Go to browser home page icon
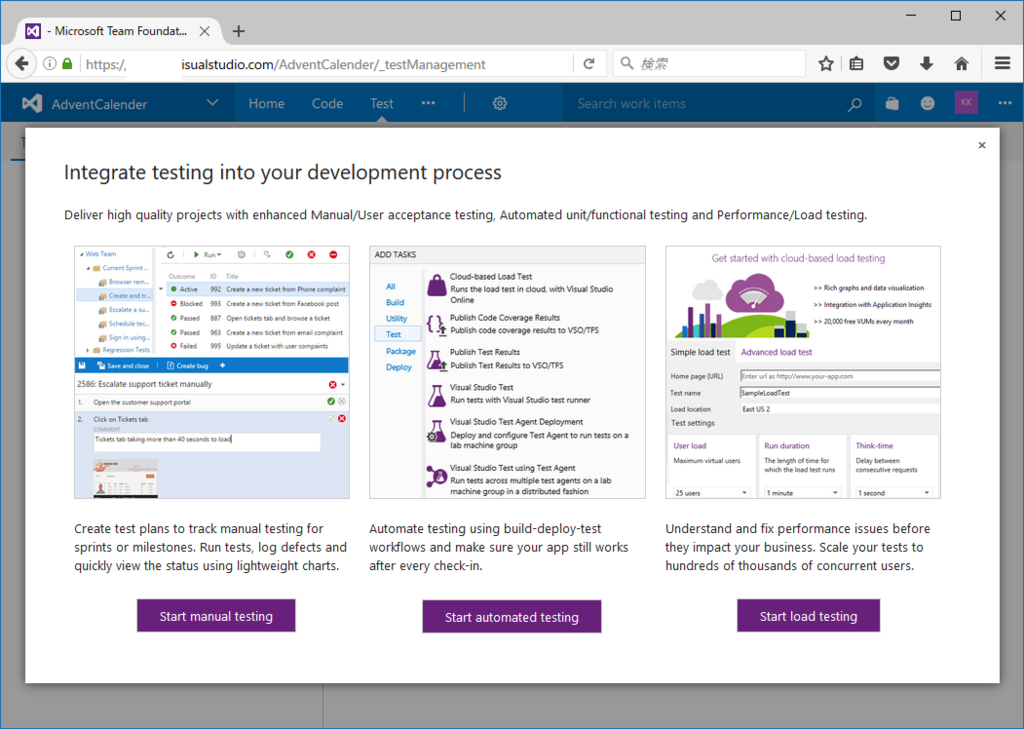1024x729 pixels. click(x=961, y=63)
